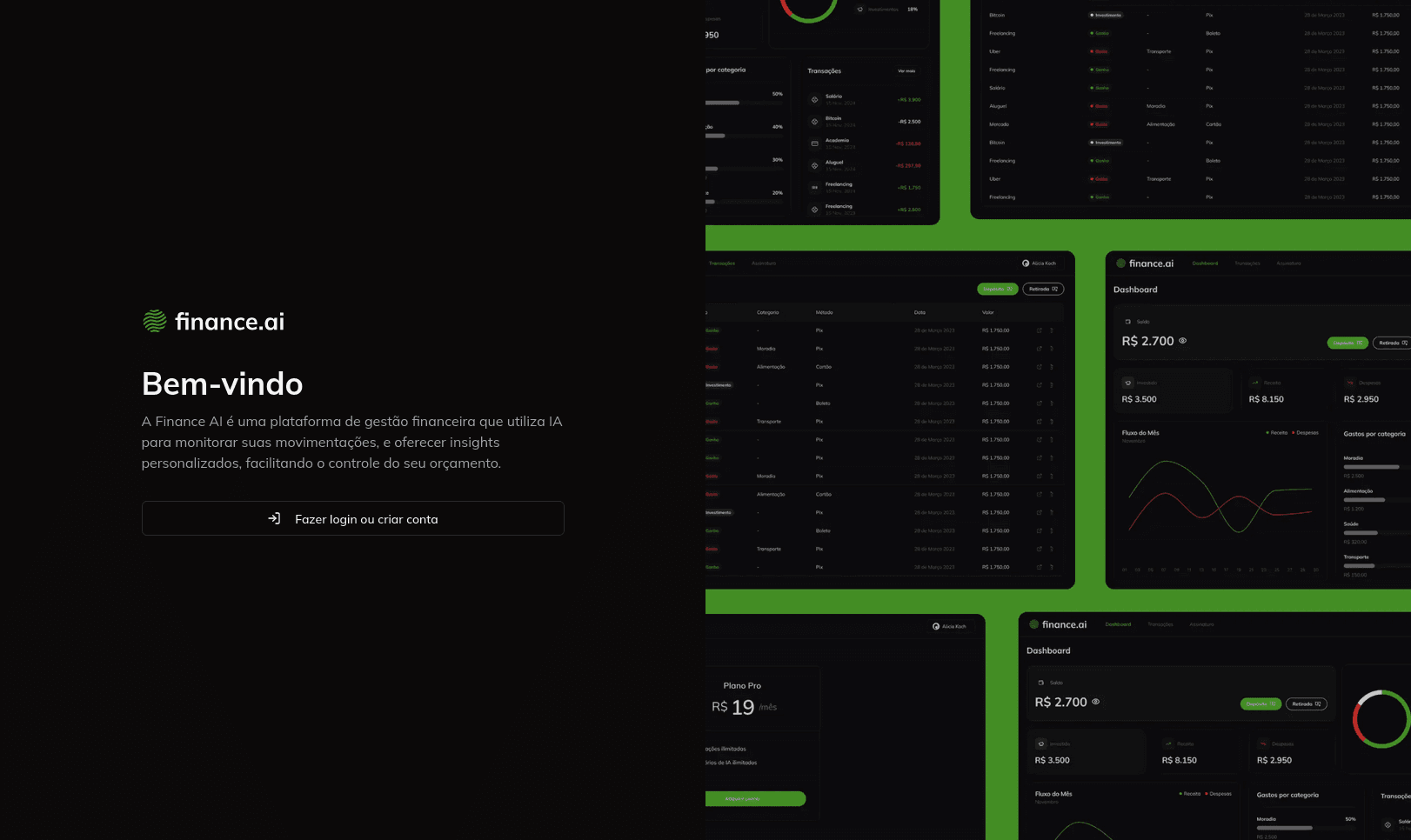Screen dimensions: 1411x840
Task: Click the Aluguel icon in the Transações list
Action: coord(814,165)
